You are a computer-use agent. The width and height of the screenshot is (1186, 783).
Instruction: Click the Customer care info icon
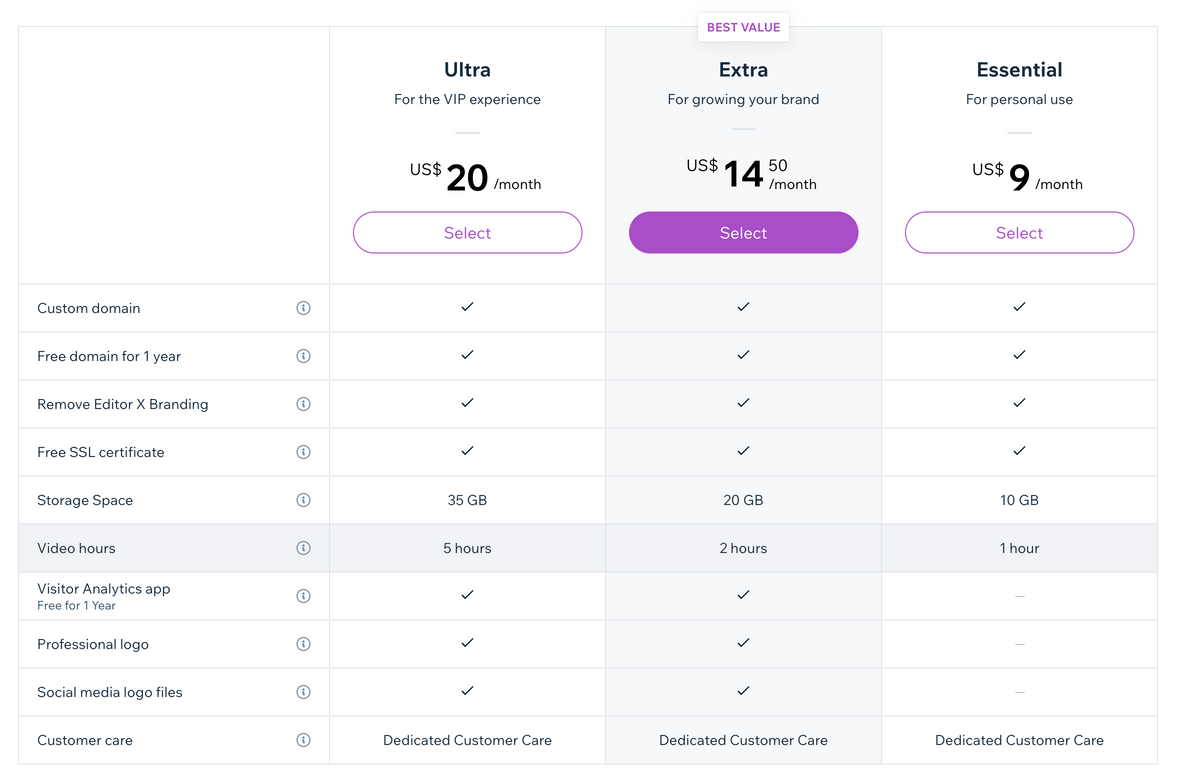point(303,740)
